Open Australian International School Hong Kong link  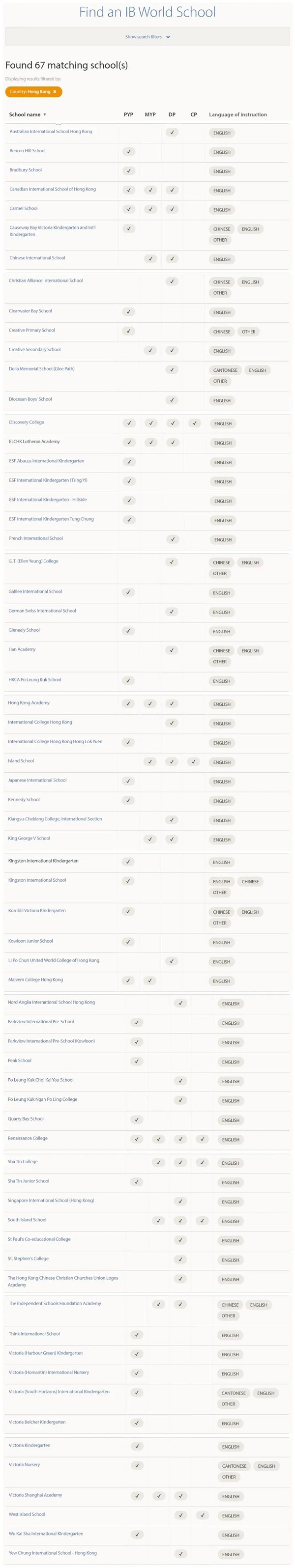pyautogui.click(x=51, y=132)
